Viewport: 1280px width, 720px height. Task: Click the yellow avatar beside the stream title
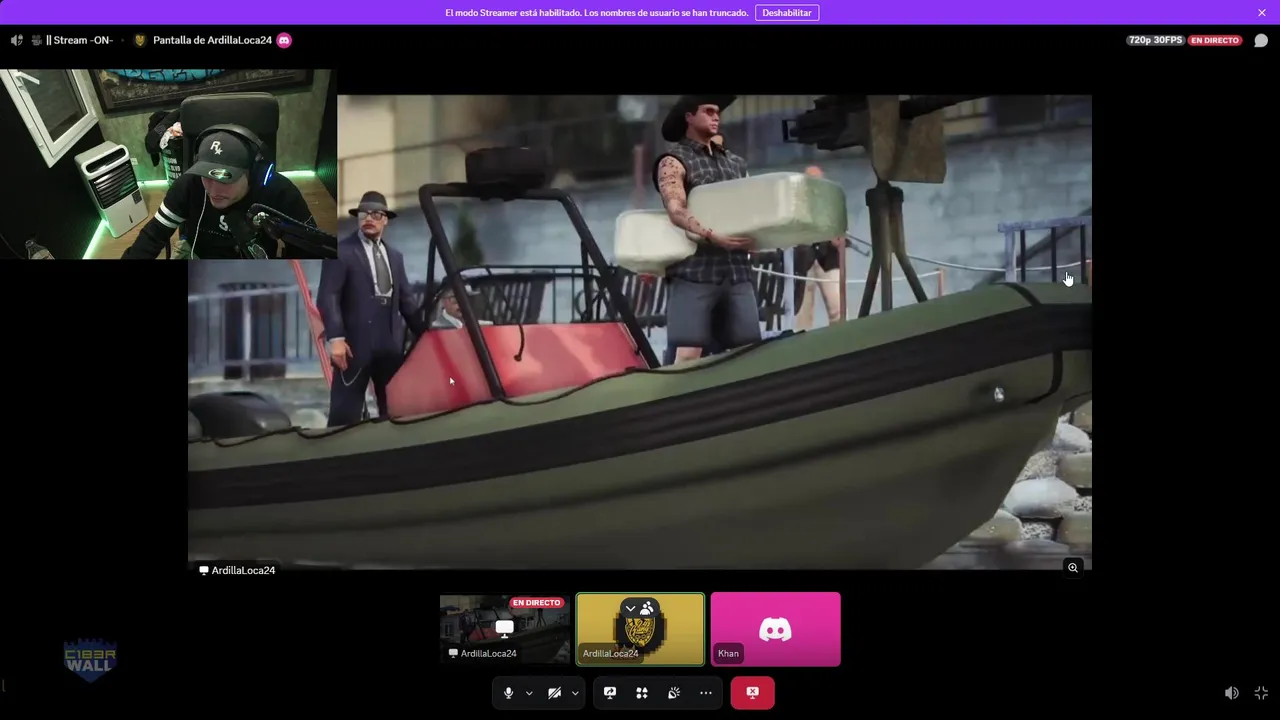tap(140, 41)
